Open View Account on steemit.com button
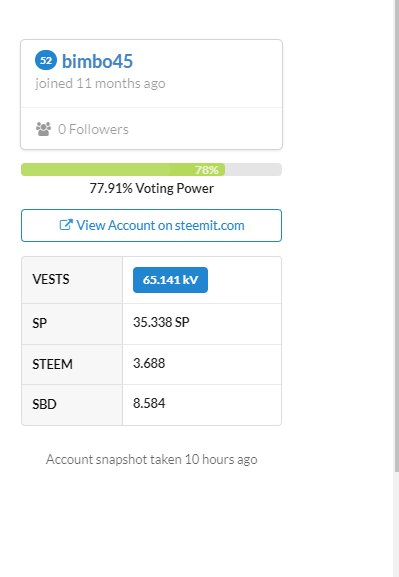The height and width of the screenshot is (577, 399). pyautogui.click(x=151, y=226)
